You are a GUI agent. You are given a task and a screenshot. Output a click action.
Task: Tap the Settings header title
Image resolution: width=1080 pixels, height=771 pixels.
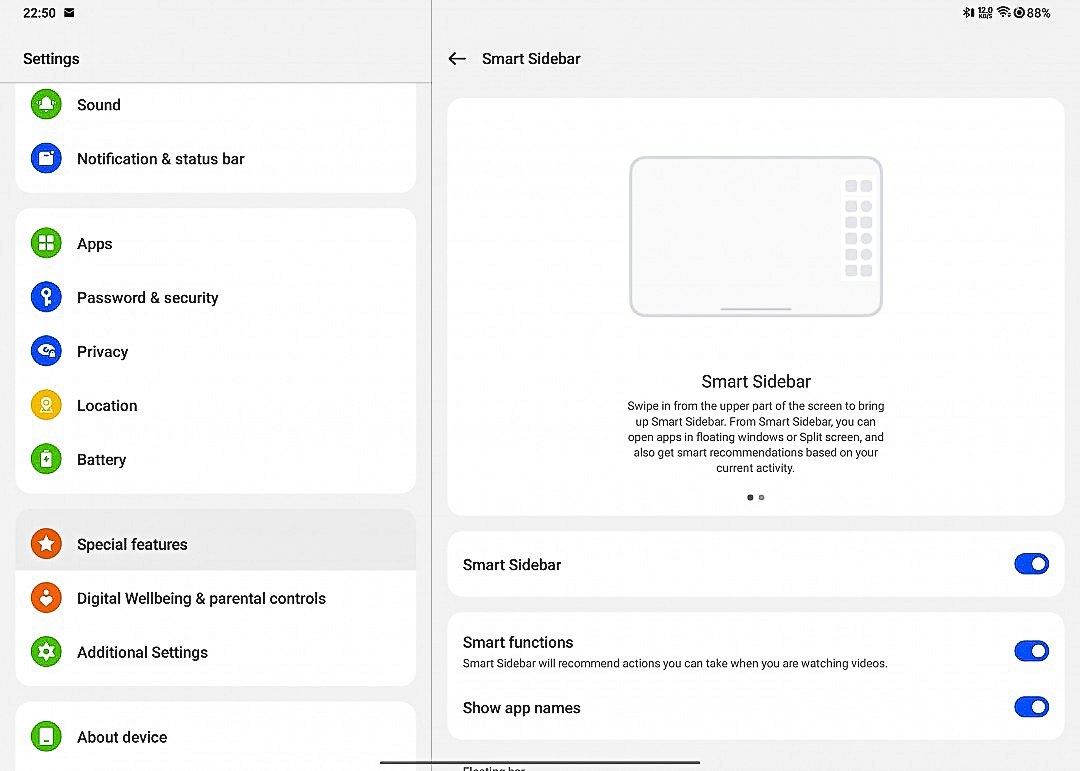pos(51,59)
